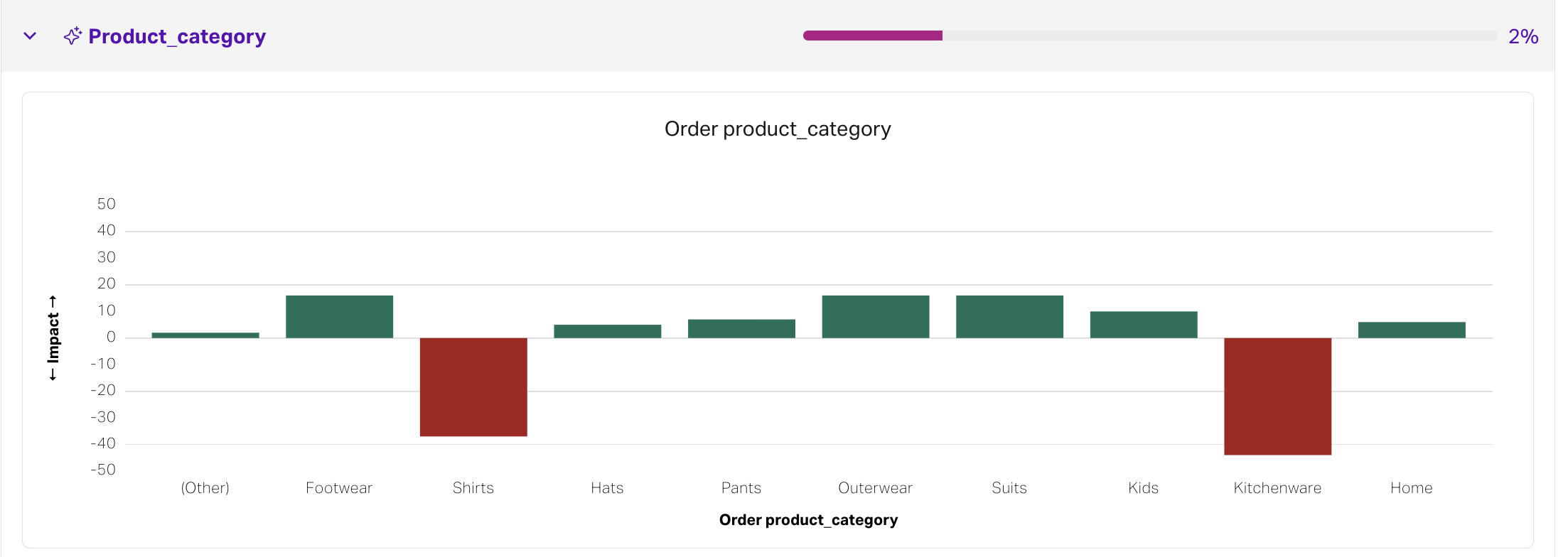Select the Hats bar
The image size is (1568, 557).
click(x=607, y=331)
